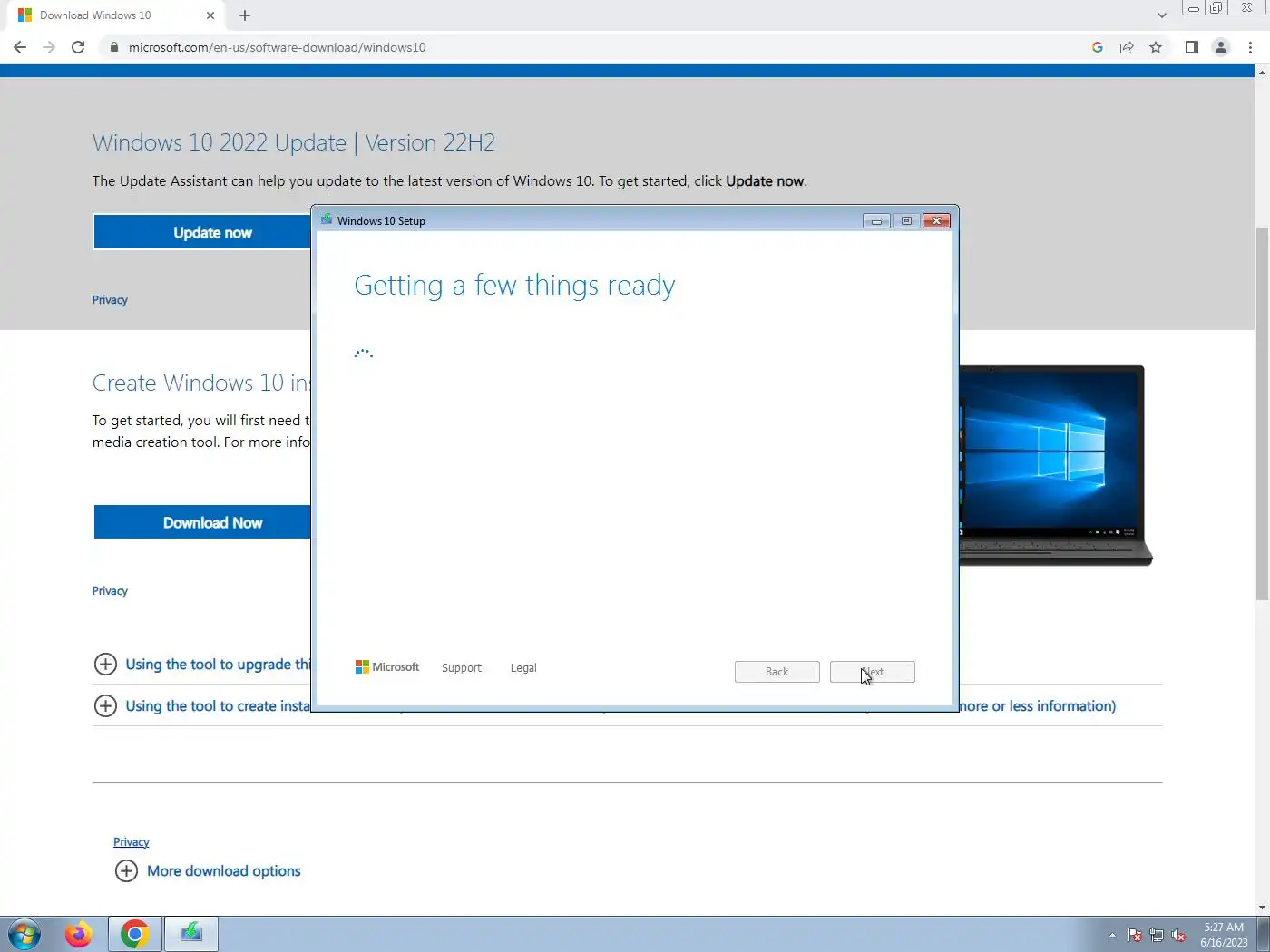This screenshot has width=1270, height=952.
Task: Click the Download Now button
Action: click(x=202, y=522)
